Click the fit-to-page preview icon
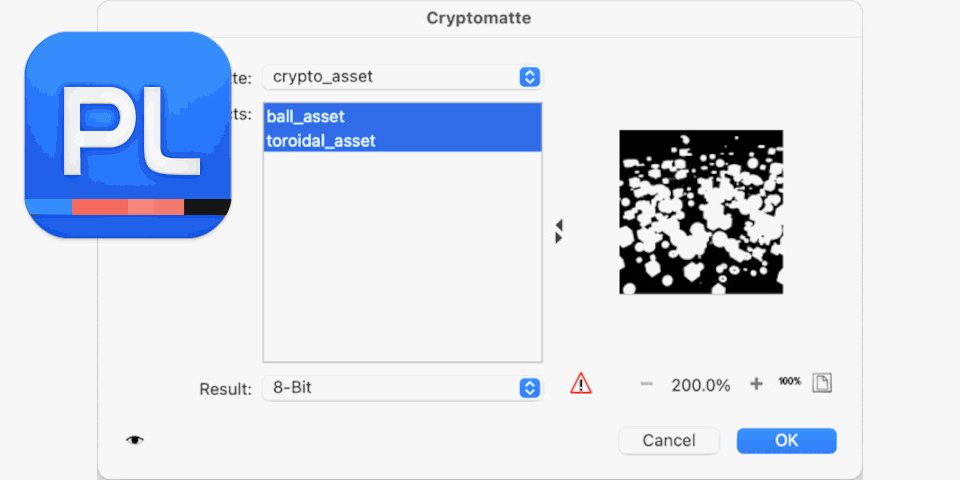960x480 pixels. coord(822,384)
